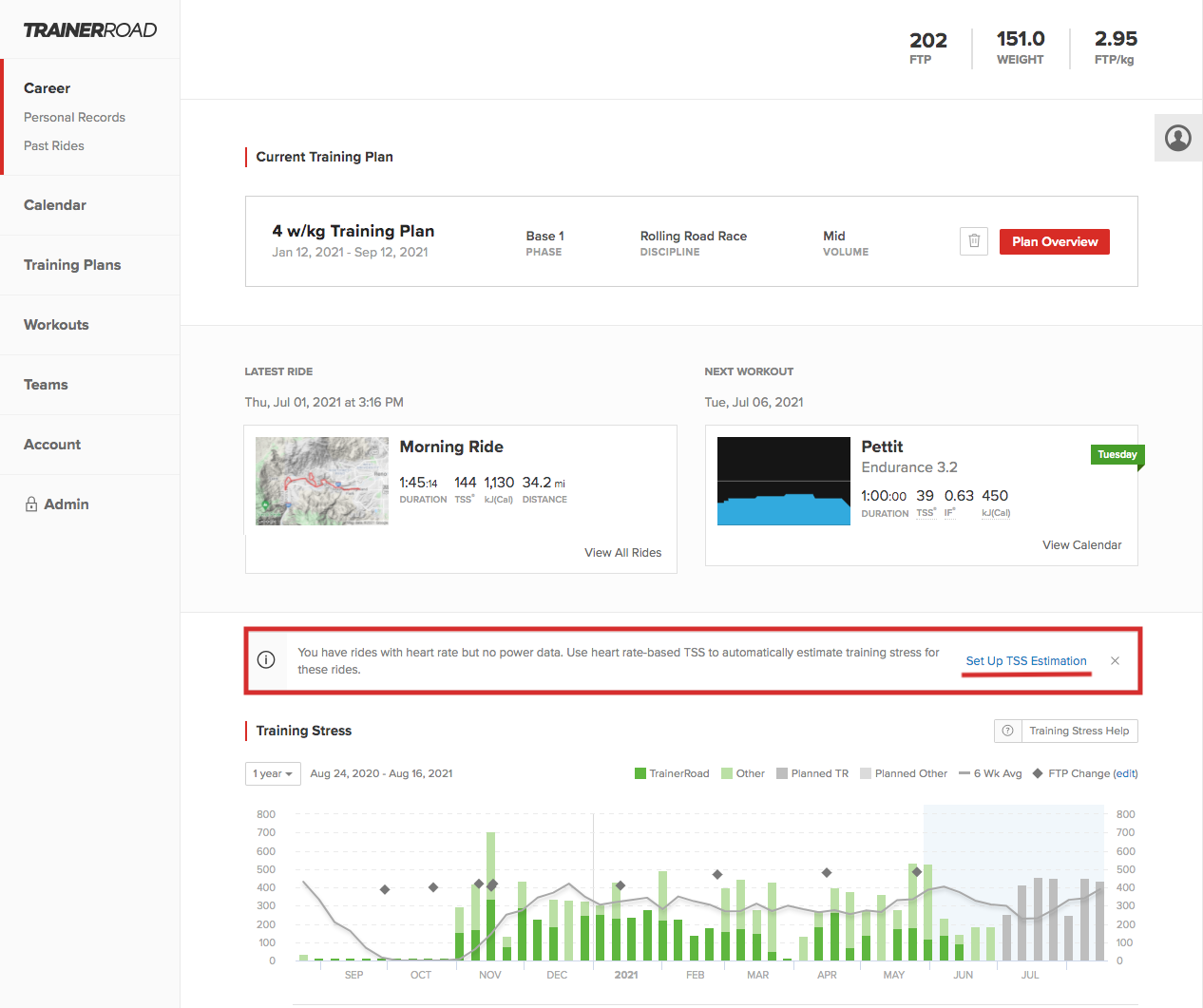Go to the Workouts section
1203x1008 pixels.
pyautogui.click(x=56, y=325)
